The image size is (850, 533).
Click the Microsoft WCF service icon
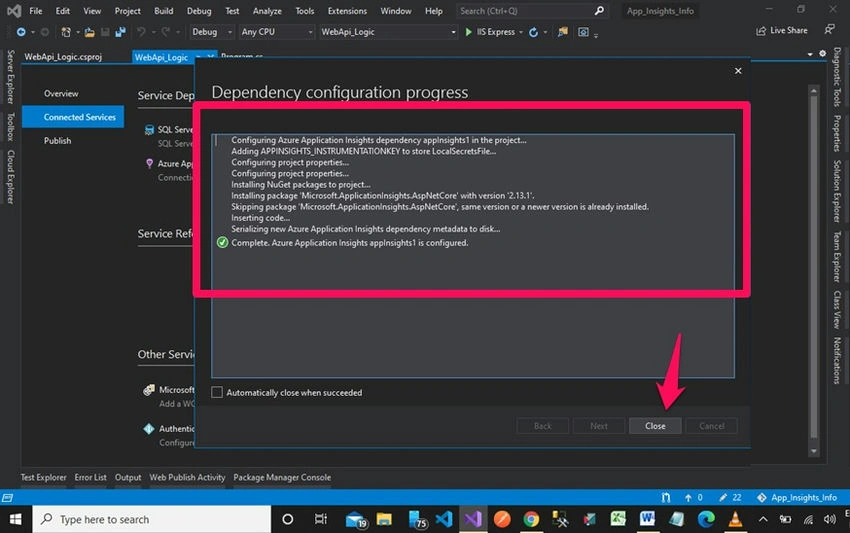pos(149,390)
